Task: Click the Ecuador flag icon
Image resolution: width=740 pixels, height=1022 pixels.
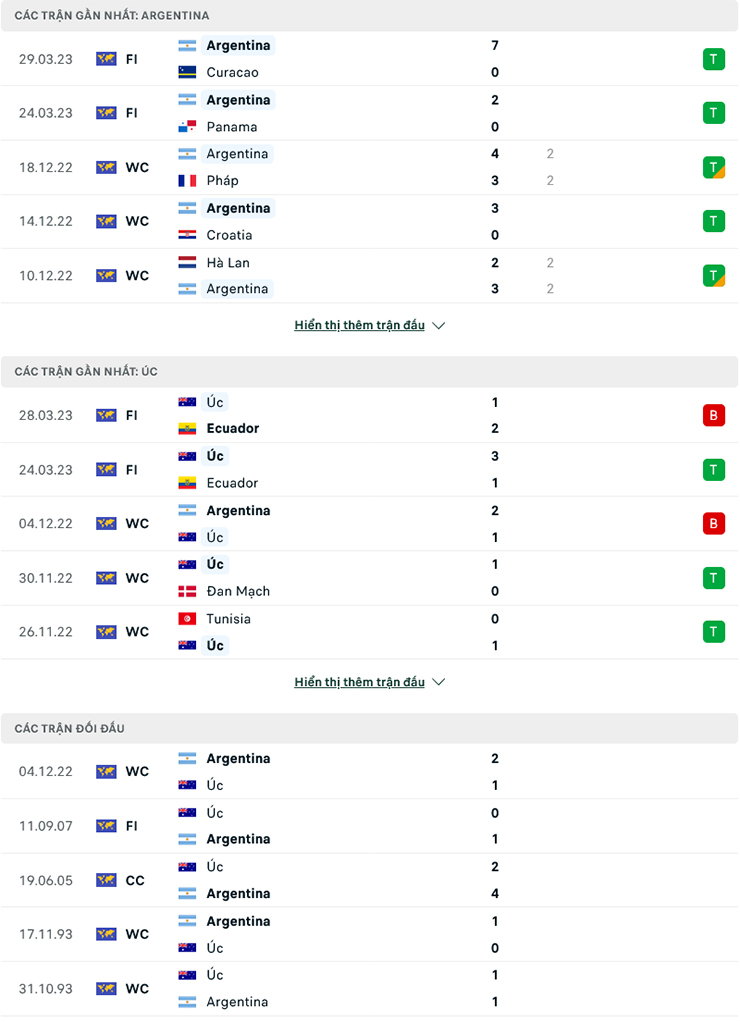Action: pyautogui.click(x=189, y=428)
